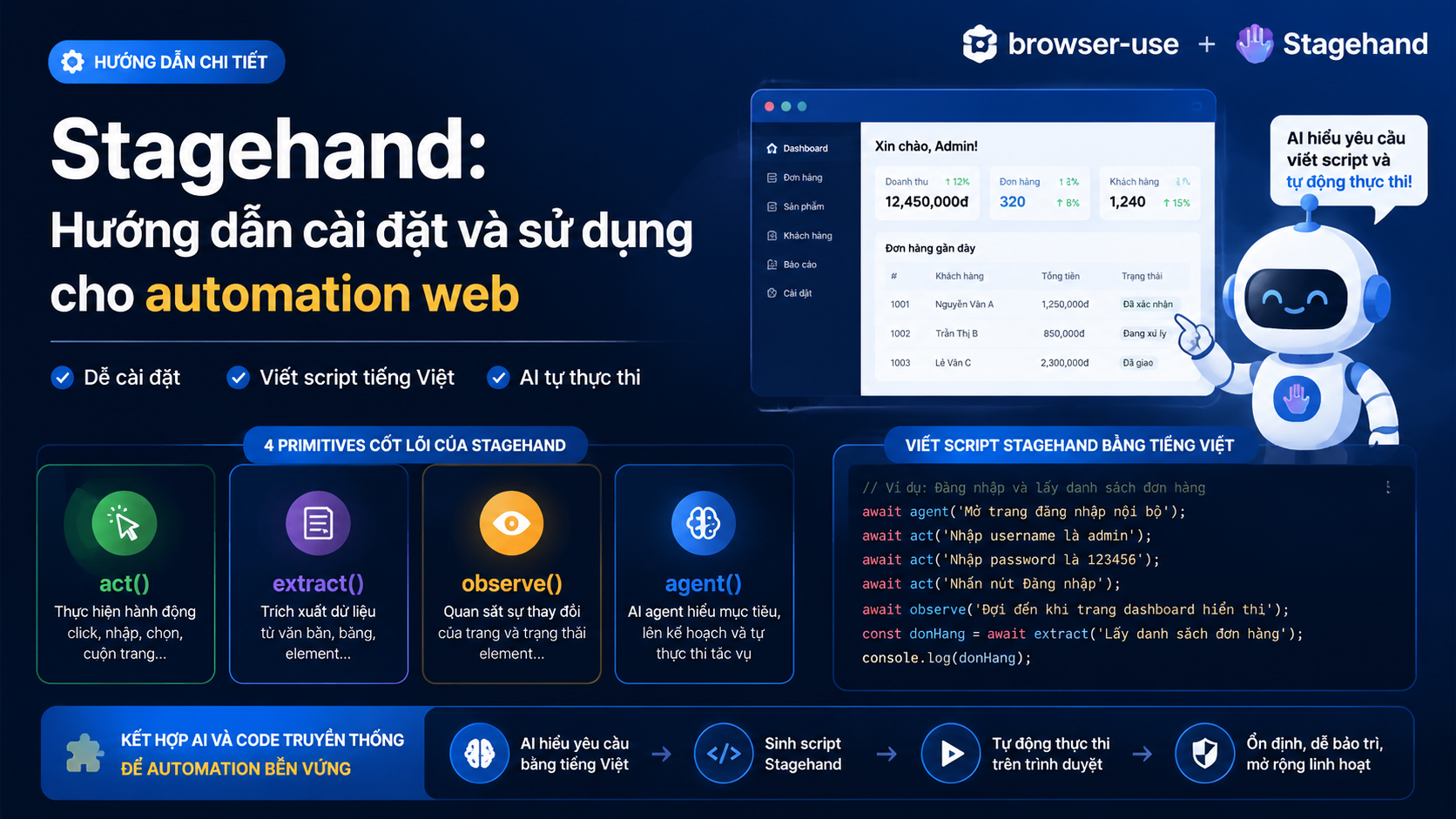Screen dimensions: 1456x819
Task: Click the three-dot menu in code panel
Action: [1388, 487]
